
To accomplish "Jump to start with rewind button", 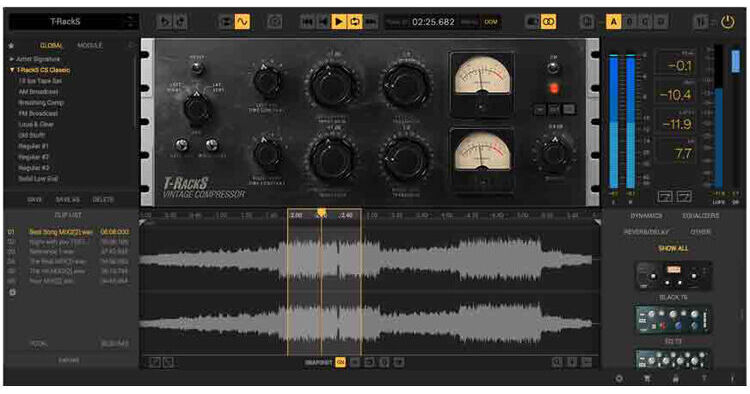I will coord(308,22).
